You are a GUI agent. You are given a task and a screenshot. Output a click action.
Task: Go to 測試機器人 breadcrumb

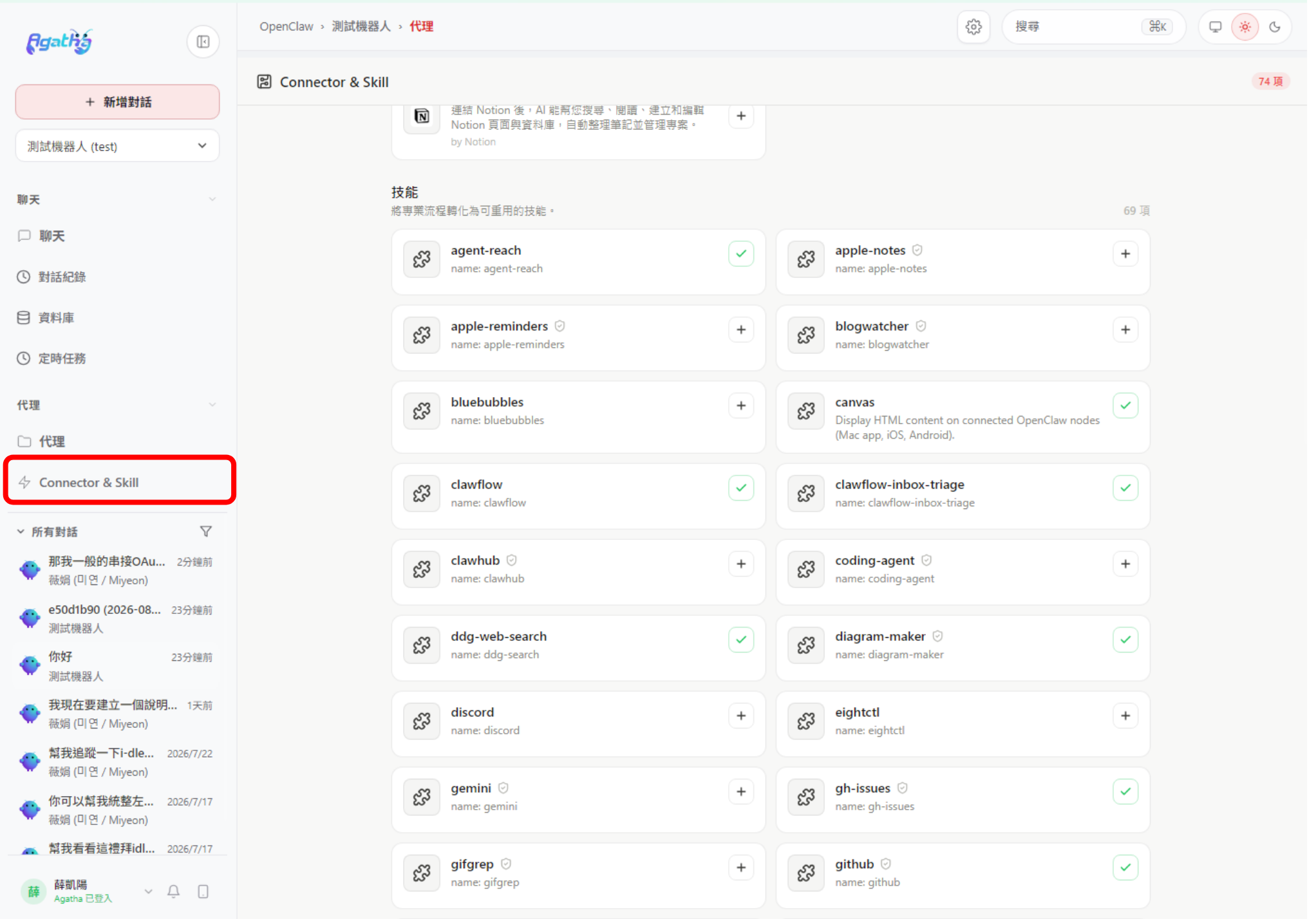(361, 26)
